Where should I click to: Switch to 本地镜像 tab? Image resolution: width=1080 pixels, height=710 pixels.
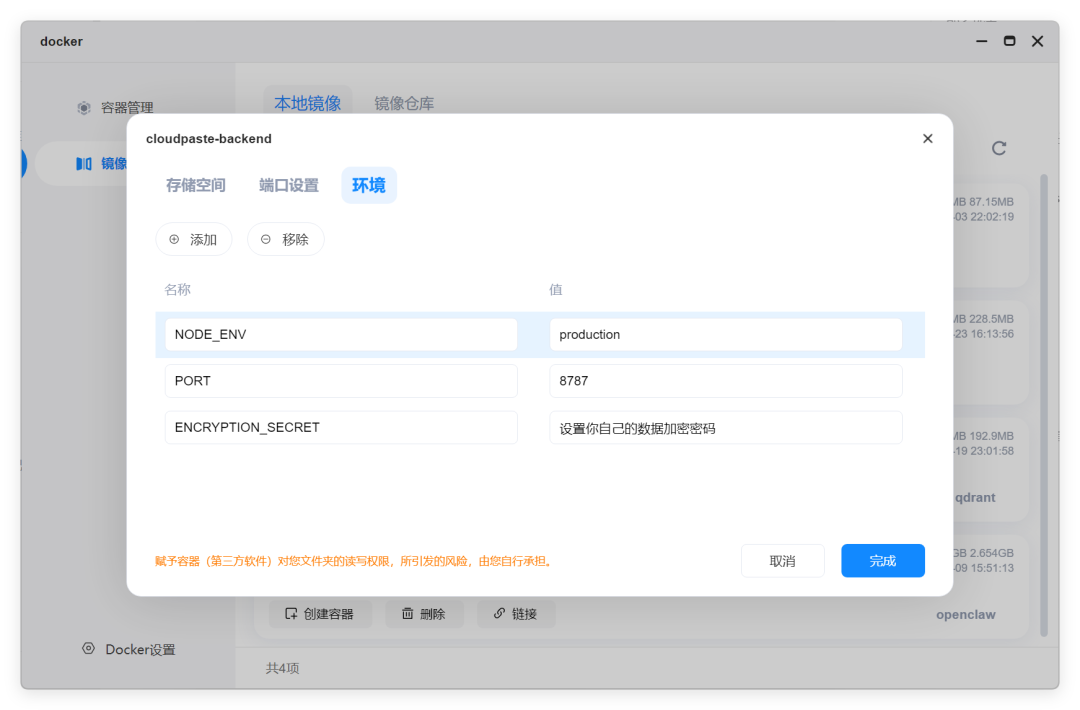pyautogui.click(x=307, y=103)
